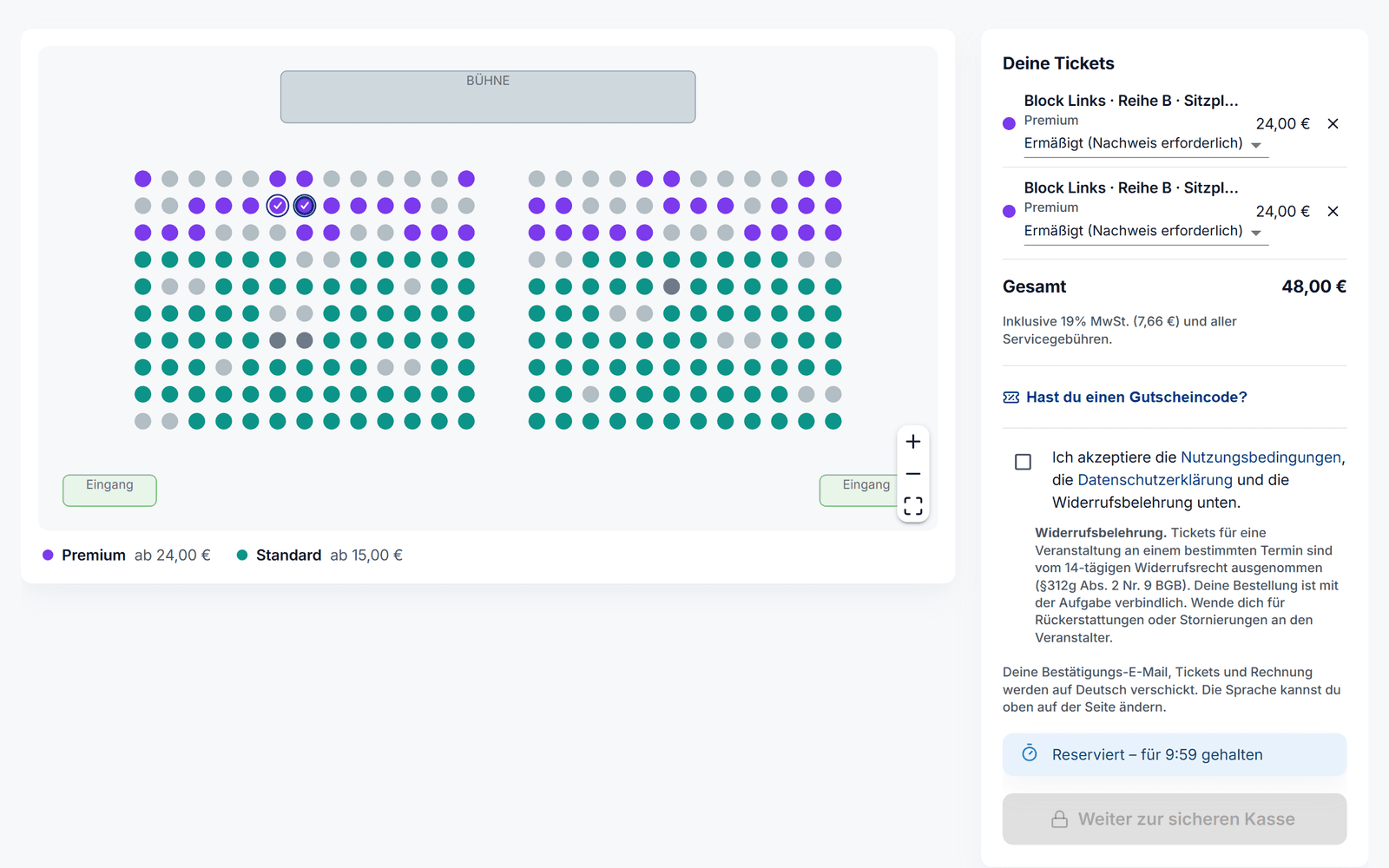Open the Datenschutzerklärung link
This screenshot has width=1389, height=868.
[x=1155, y=480]
